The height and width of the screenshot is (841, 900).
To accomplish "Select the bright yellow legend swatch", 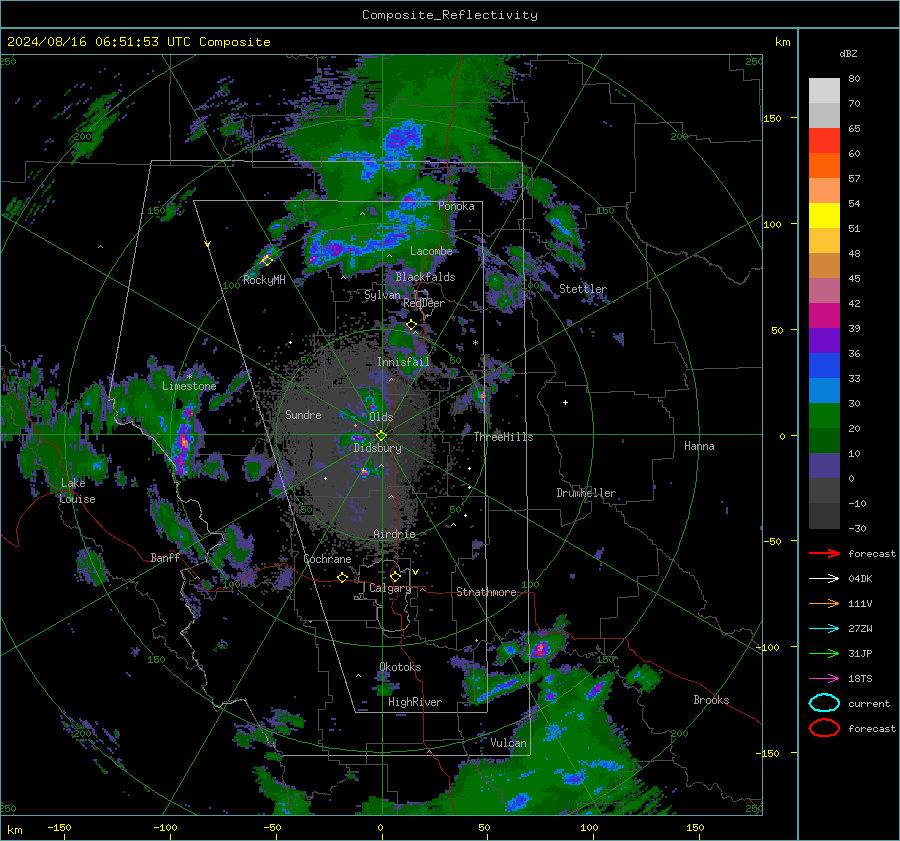I will 824,216.
